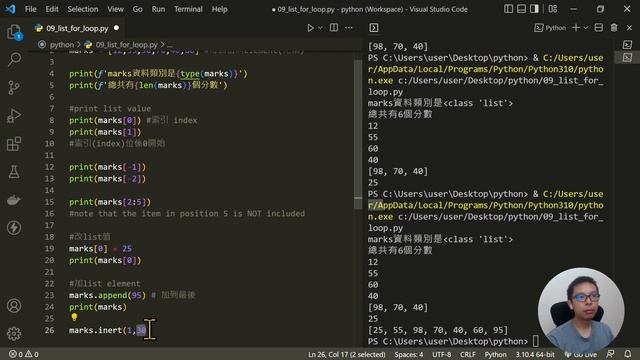Screen dimensions: 640x360
Task: Open the Extensions view
Action: (14, 144)
